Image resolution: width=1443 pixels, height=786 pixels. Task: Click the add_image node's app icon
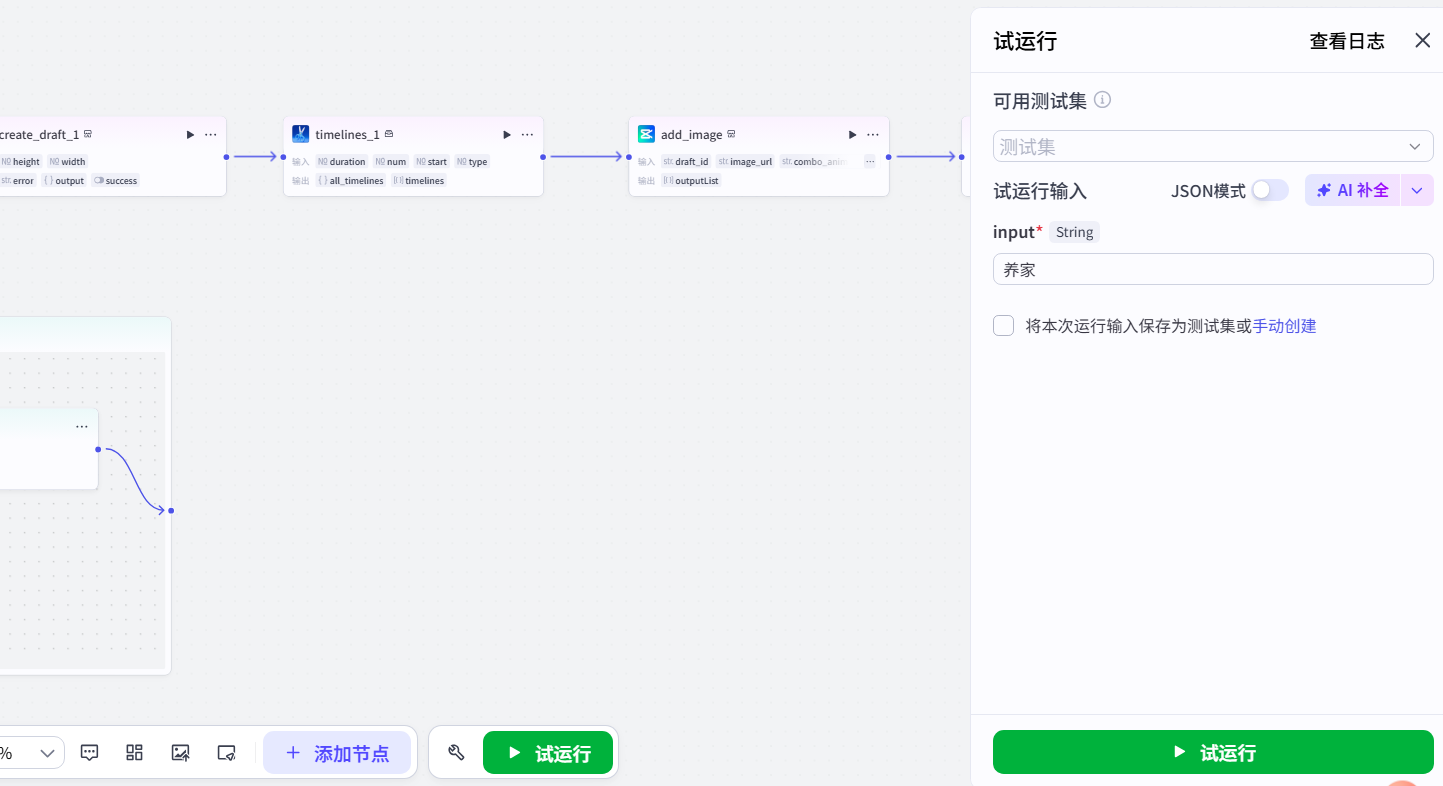pos(645,133)
